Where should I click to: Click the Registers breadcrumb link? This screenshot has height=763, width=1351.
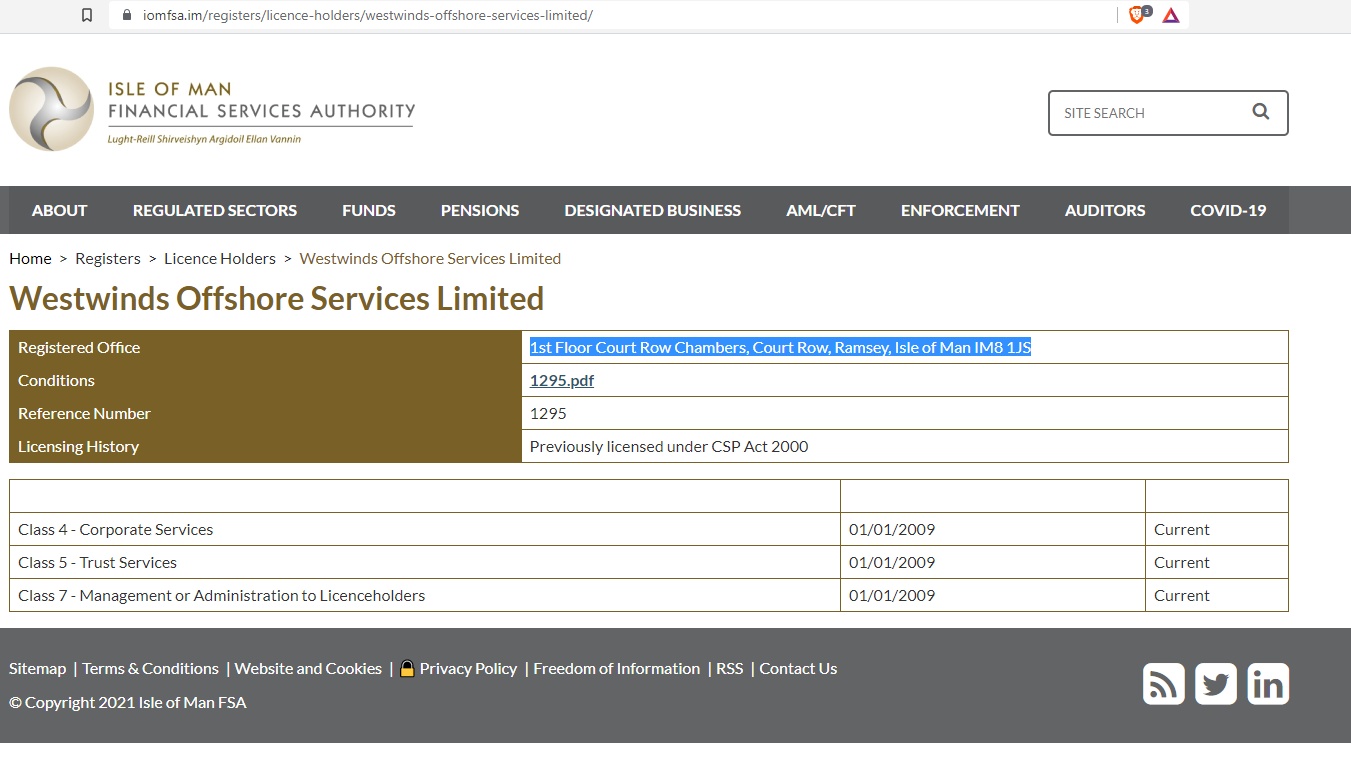click(108, 258)
